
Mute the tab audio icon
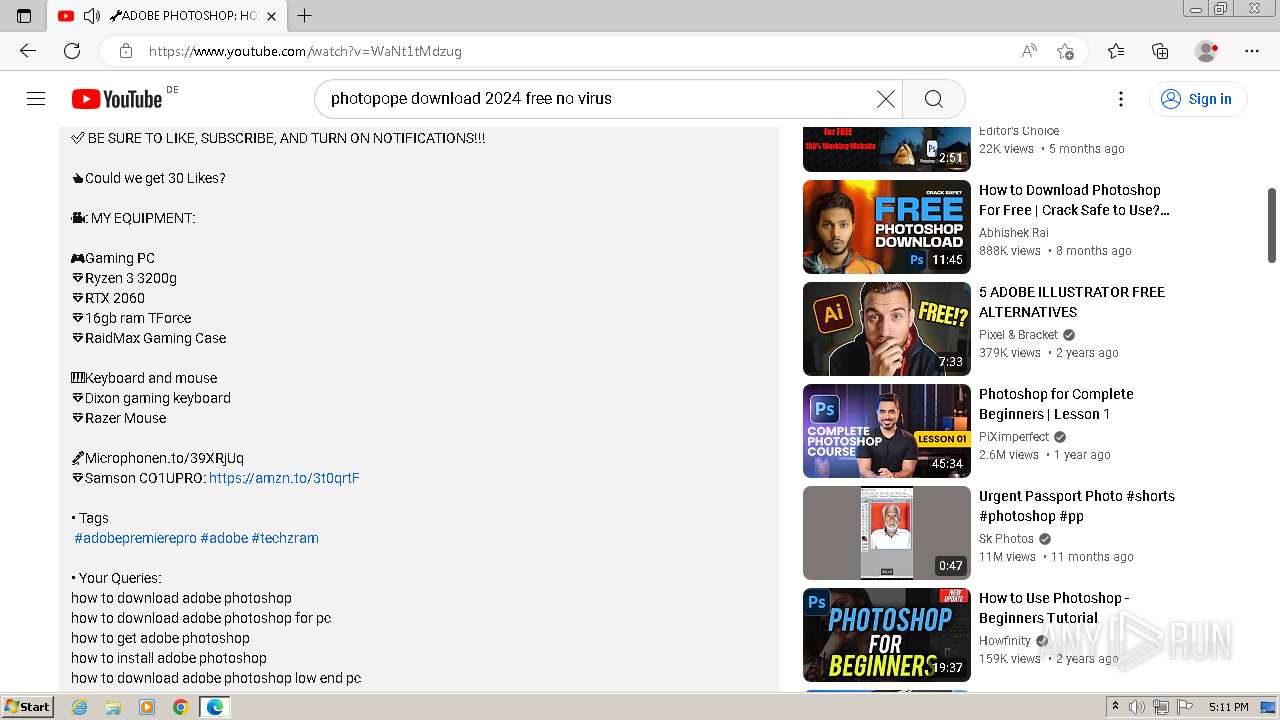(92, 15)
